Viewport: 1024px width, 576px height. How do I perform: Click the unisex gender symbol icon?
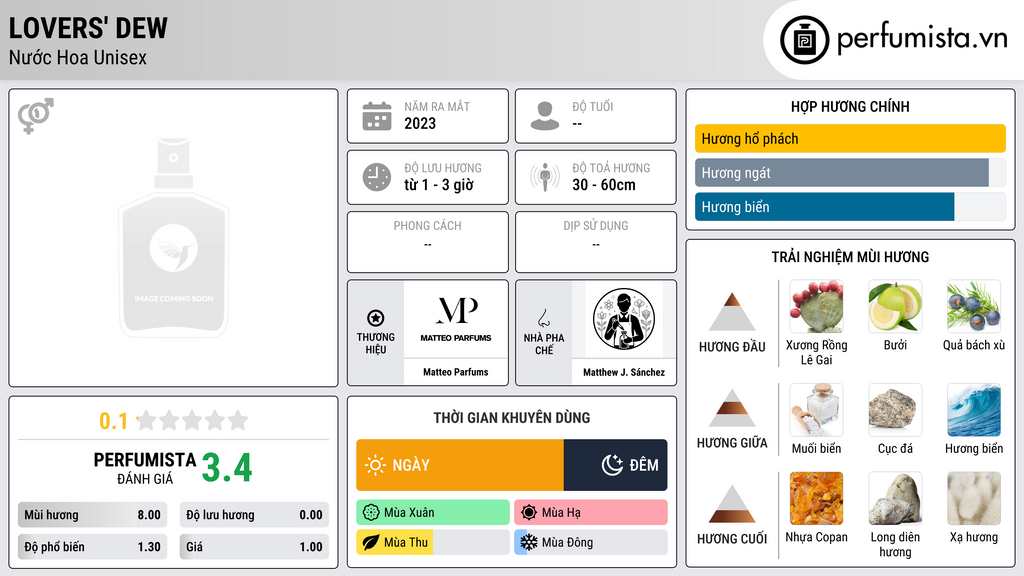pos(36,116)
